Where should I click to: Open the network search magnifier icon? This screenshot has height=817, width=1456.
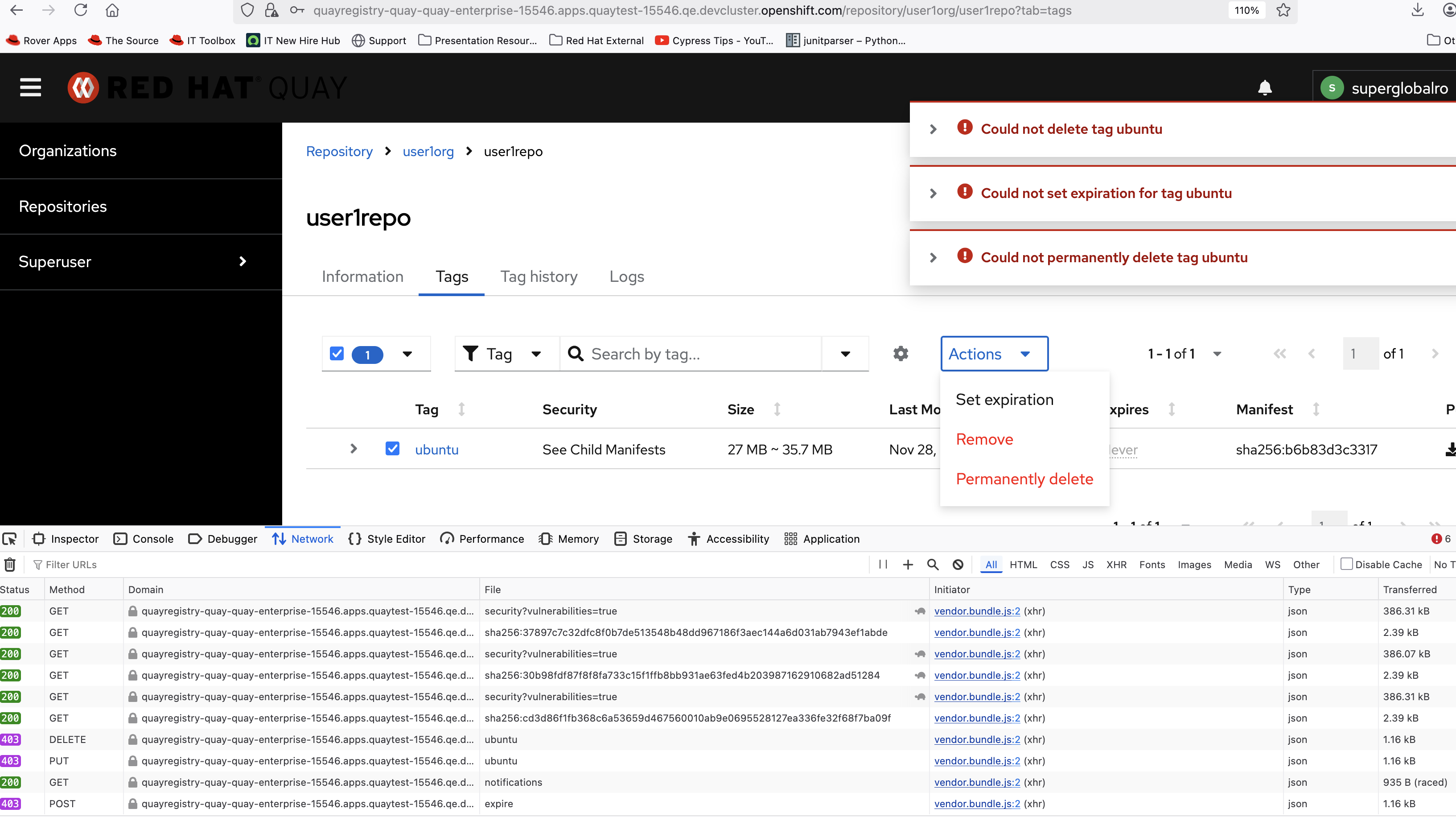pos(933,564)
